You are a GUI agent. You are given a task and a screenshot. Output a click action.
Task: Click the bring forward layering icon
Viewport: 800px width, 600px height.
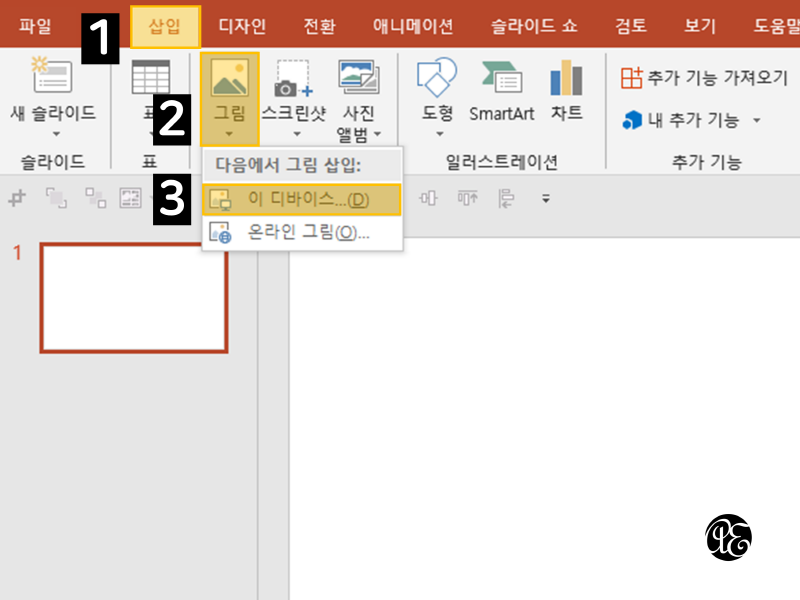pyautogui.click(x=56, y=198)
